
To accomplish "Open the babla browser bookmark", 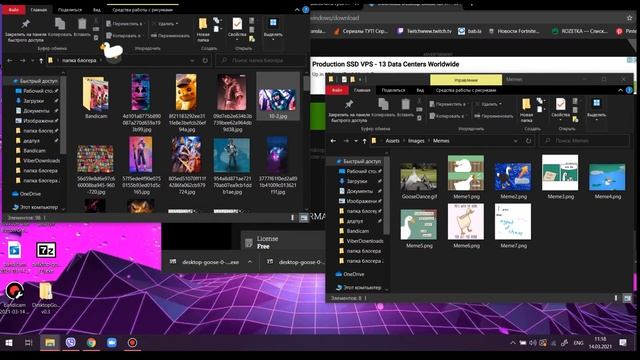I will point(470,31).
